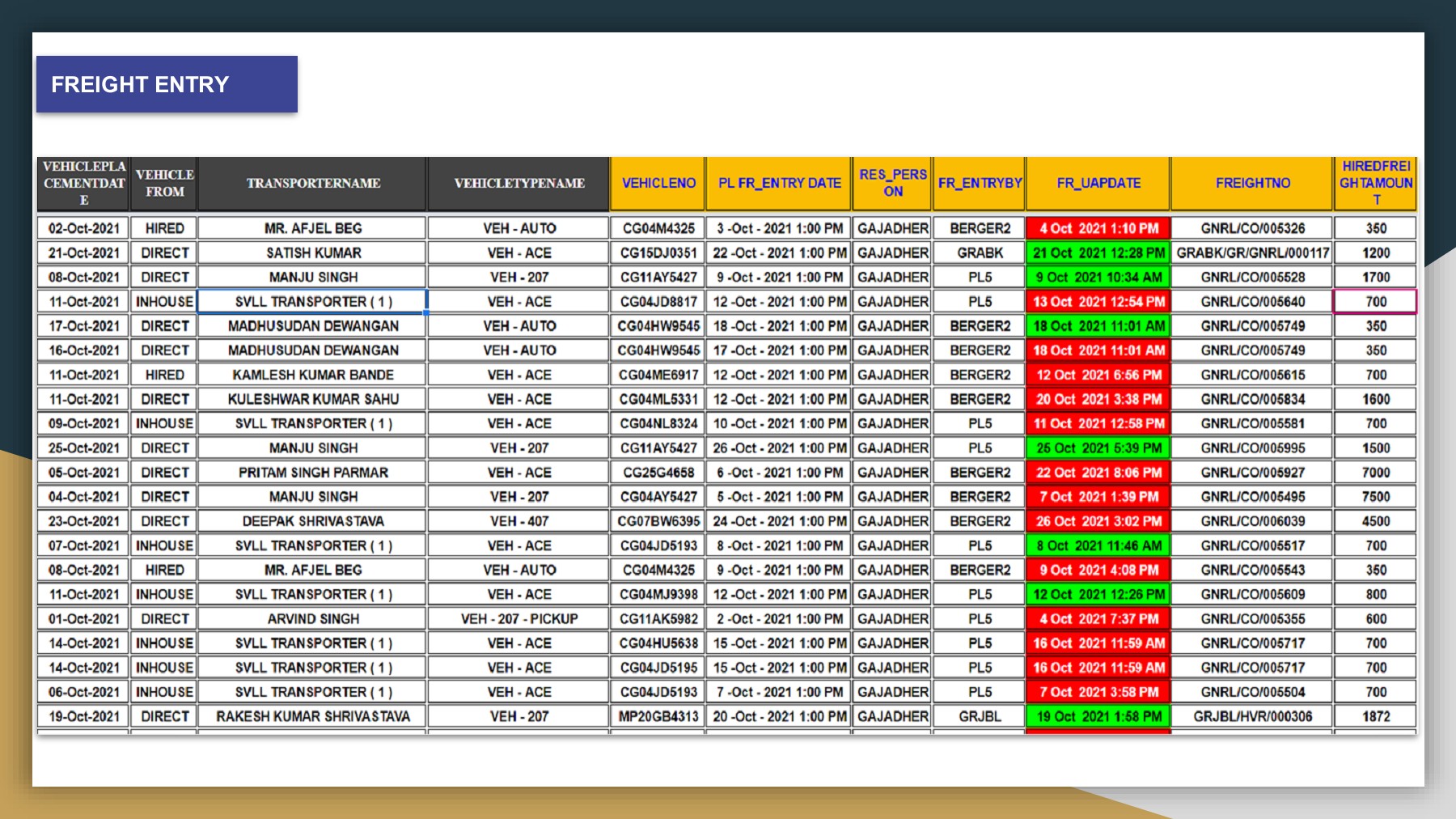
Task: Select the VEHICLETYPENAME header cell
Action: tap(518, 184)
